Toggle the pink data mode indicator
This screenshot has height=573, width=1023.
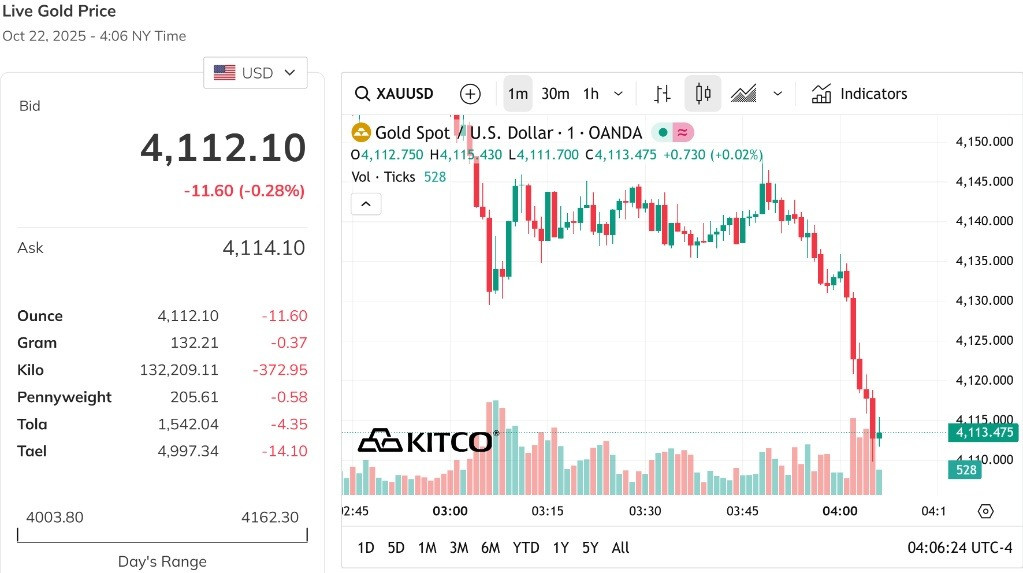coord(682,132)
